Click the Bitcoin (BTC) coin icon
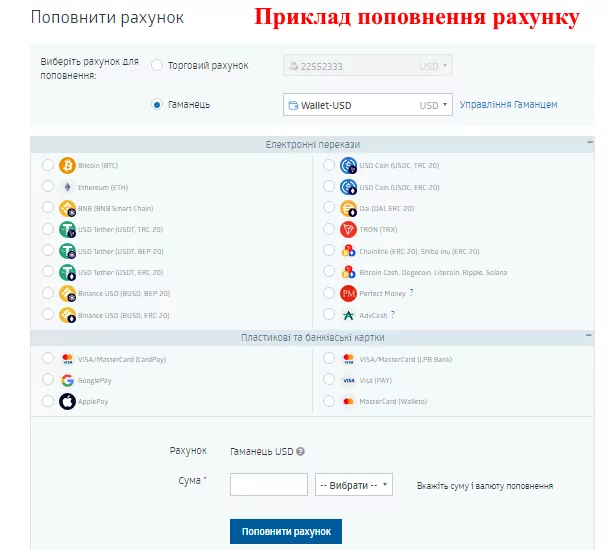Image resolution: width=614 pixels, height=550 pixels. click(x=67, y=165)
